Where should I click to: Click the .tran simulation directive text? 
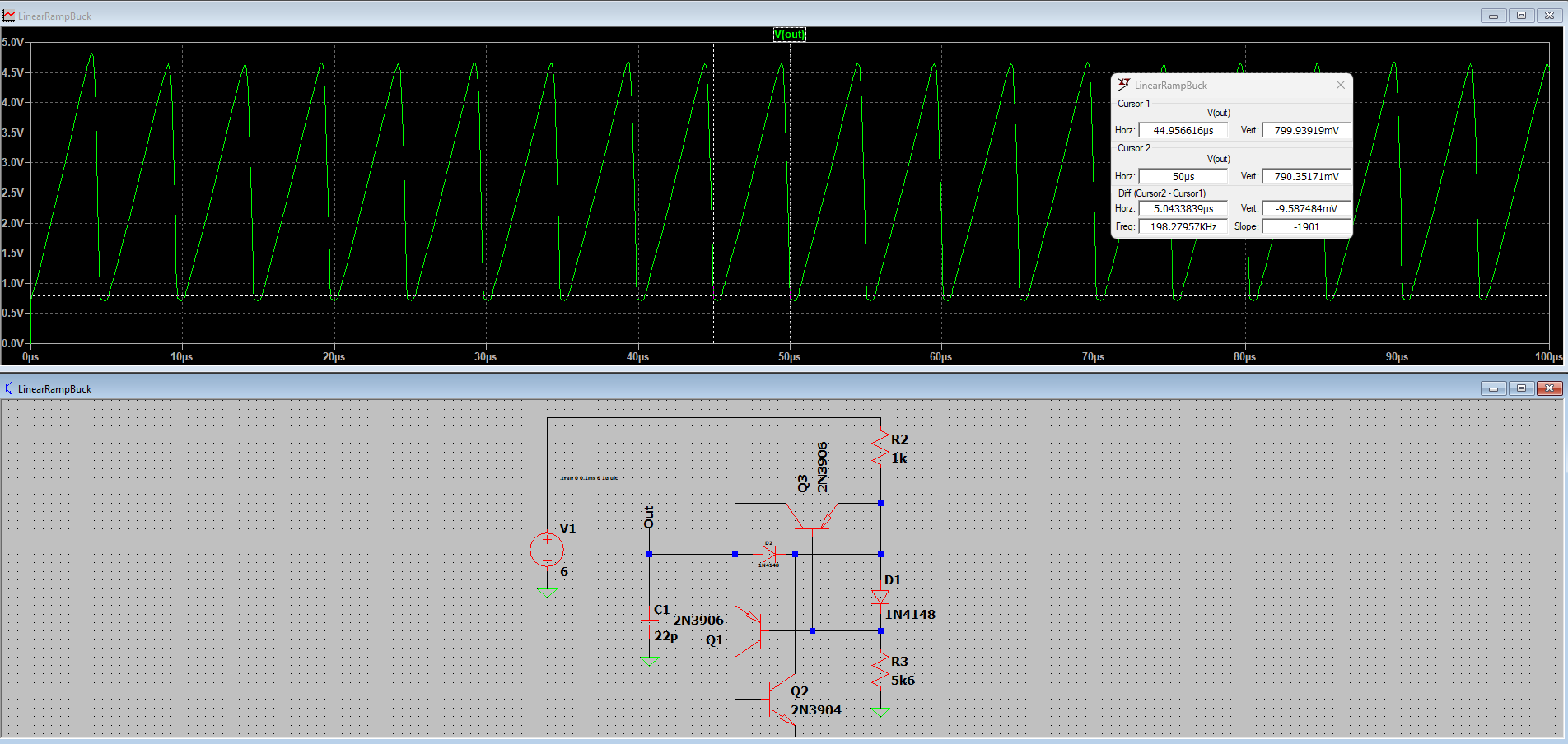point(589,478)
